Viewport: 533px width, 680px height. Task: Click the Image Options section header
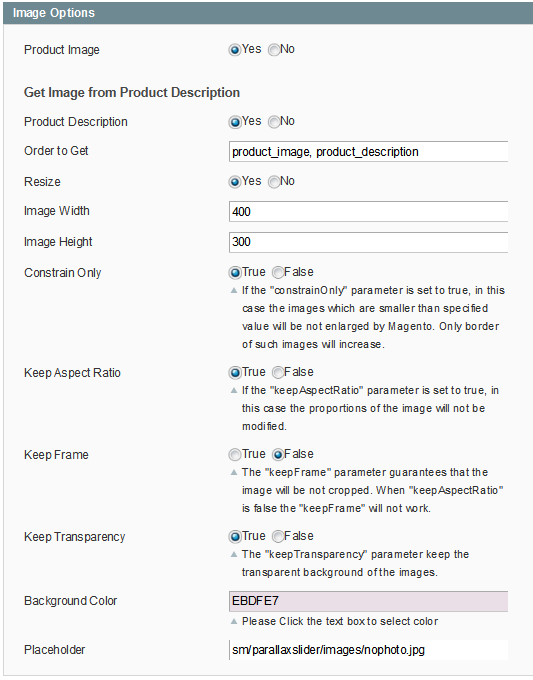tap(268, 13)
